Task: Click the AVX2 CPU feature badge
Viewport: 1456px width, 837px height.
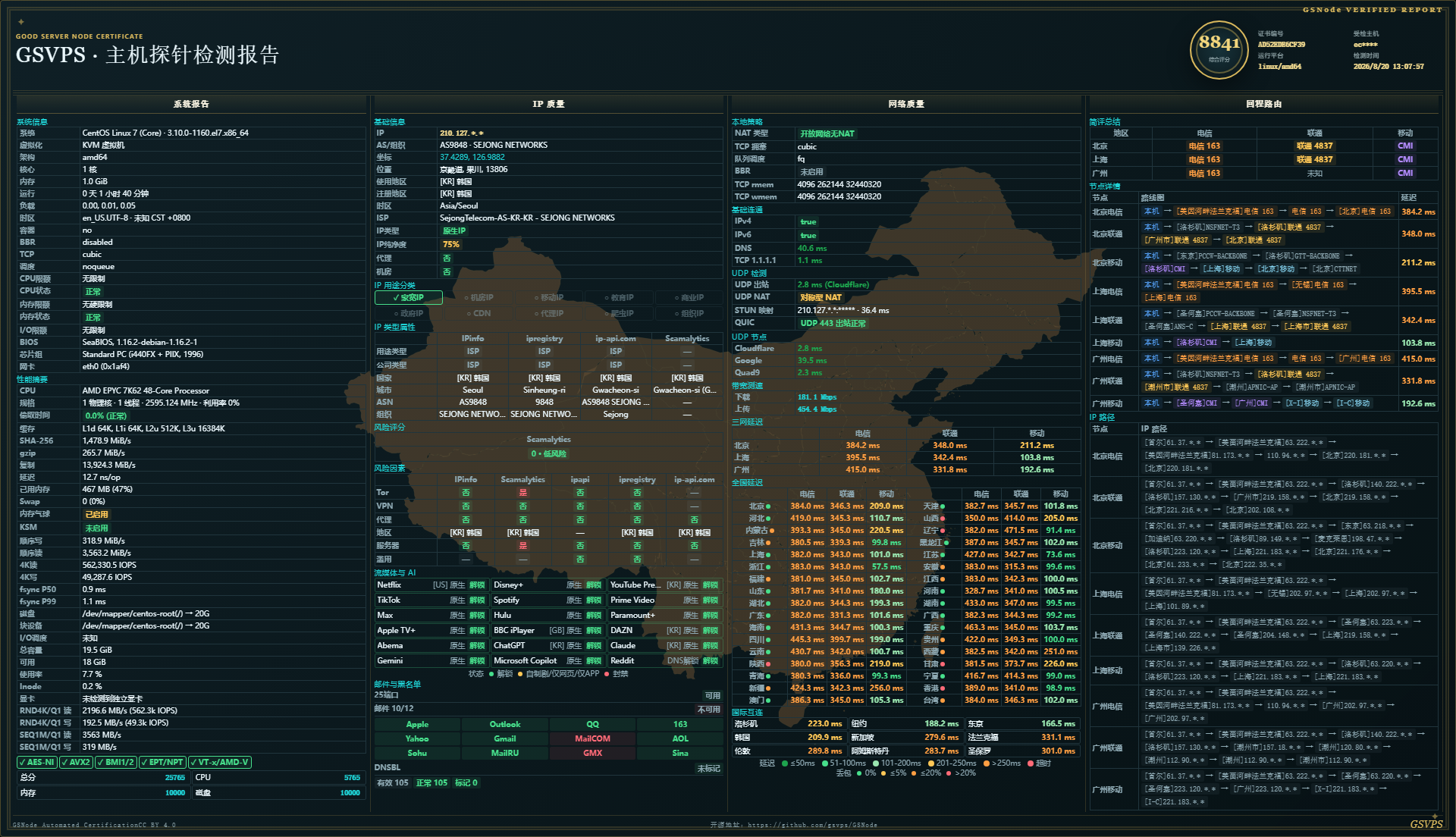Action: (x=76, y=763)
